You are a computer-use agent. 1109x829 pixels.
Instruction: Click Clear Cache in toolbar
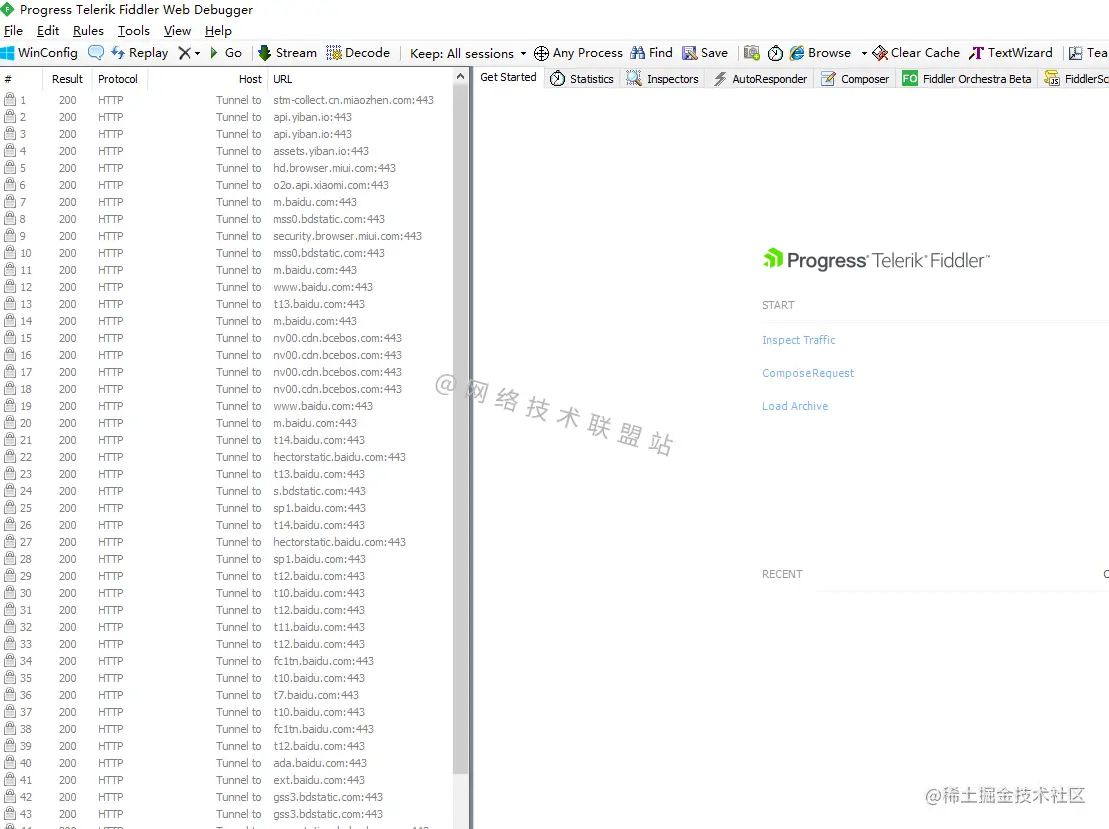click(916, 53)
